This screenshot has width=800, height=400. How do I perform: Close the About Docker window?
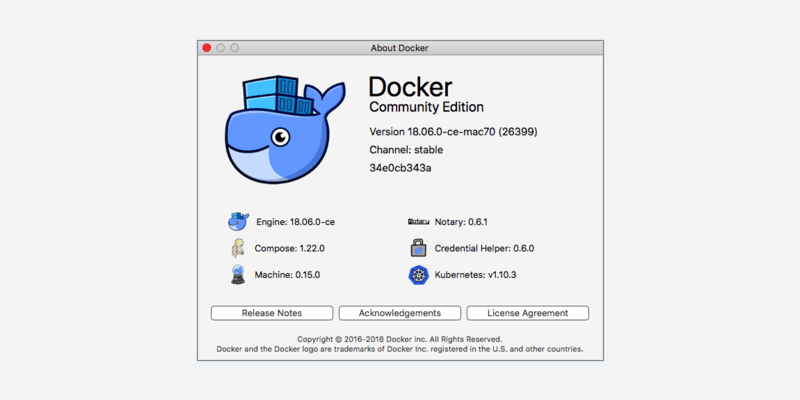point(207,47)
